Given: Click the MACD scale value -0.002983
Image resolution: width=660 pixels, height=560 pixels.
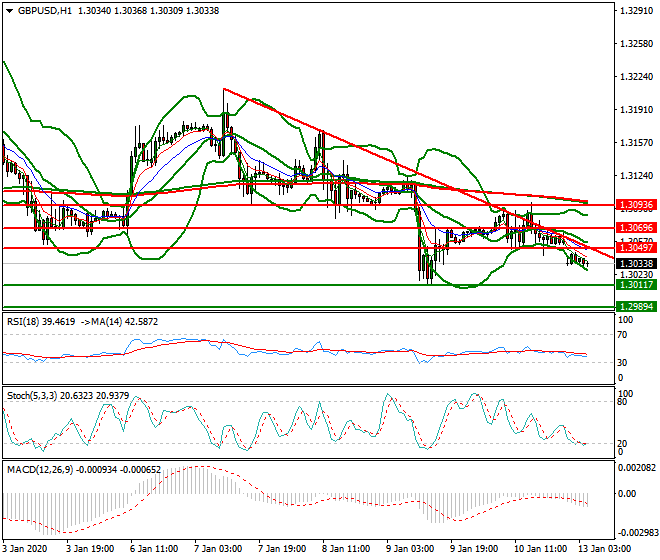Looking at the screenshot, I should click(x=637, y=533).
